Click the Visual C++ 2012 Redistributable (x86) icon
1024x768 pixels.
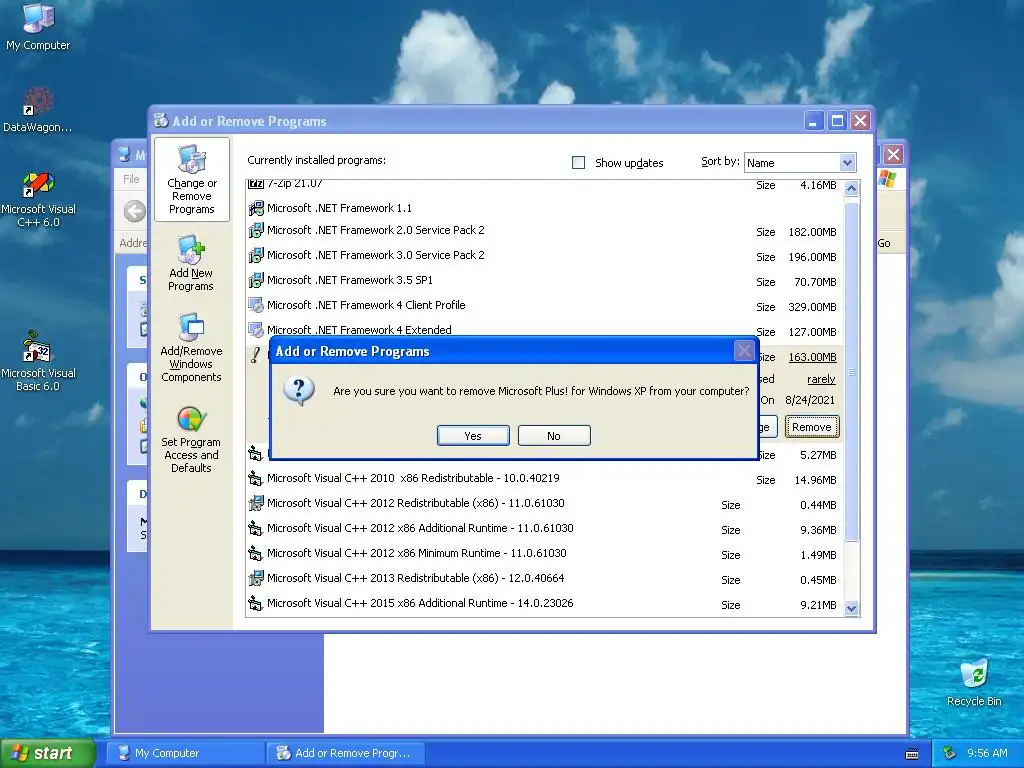[x=256, y=504]
